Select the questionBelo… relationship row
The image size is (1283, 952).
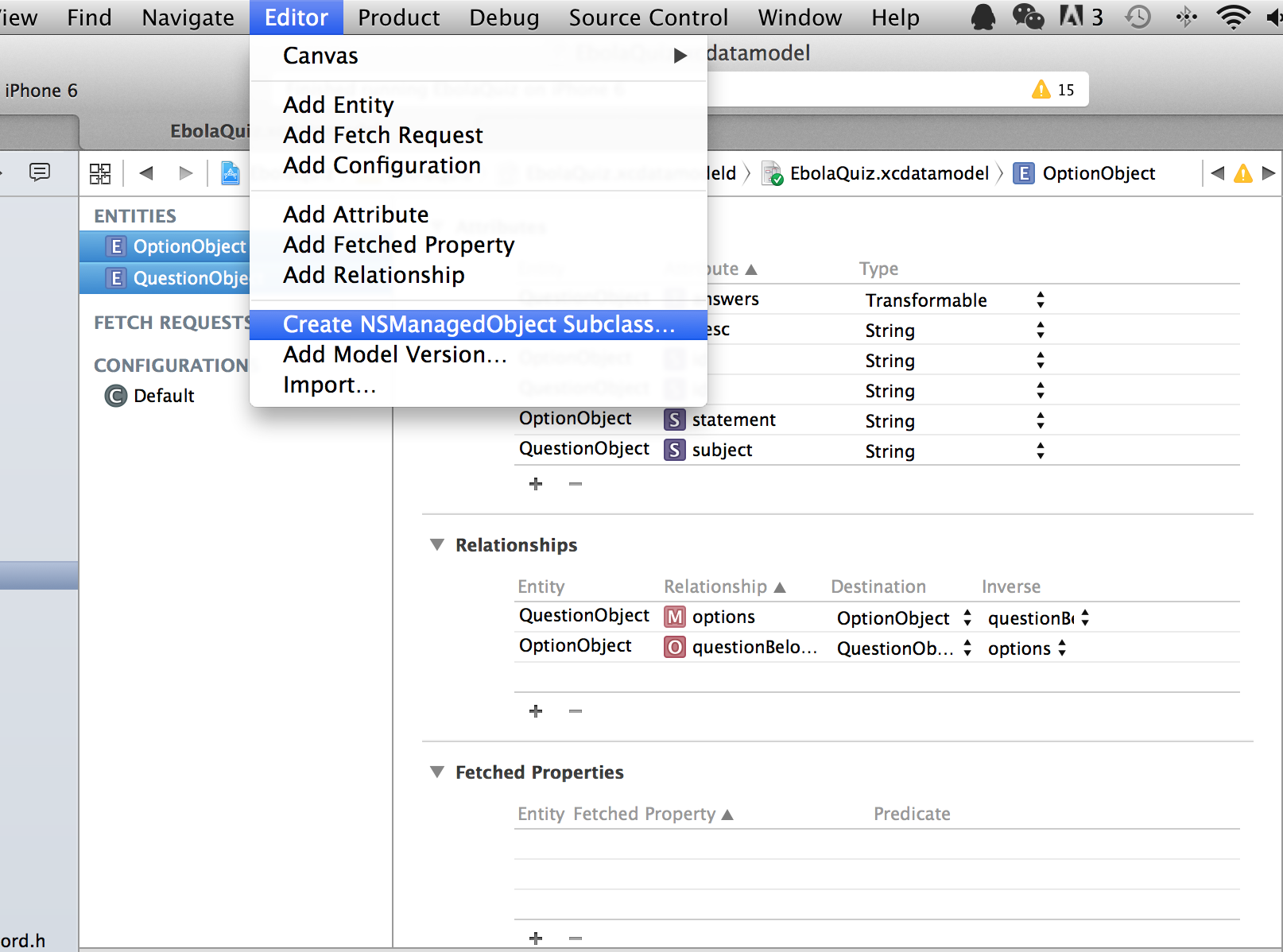click(877, 647)
